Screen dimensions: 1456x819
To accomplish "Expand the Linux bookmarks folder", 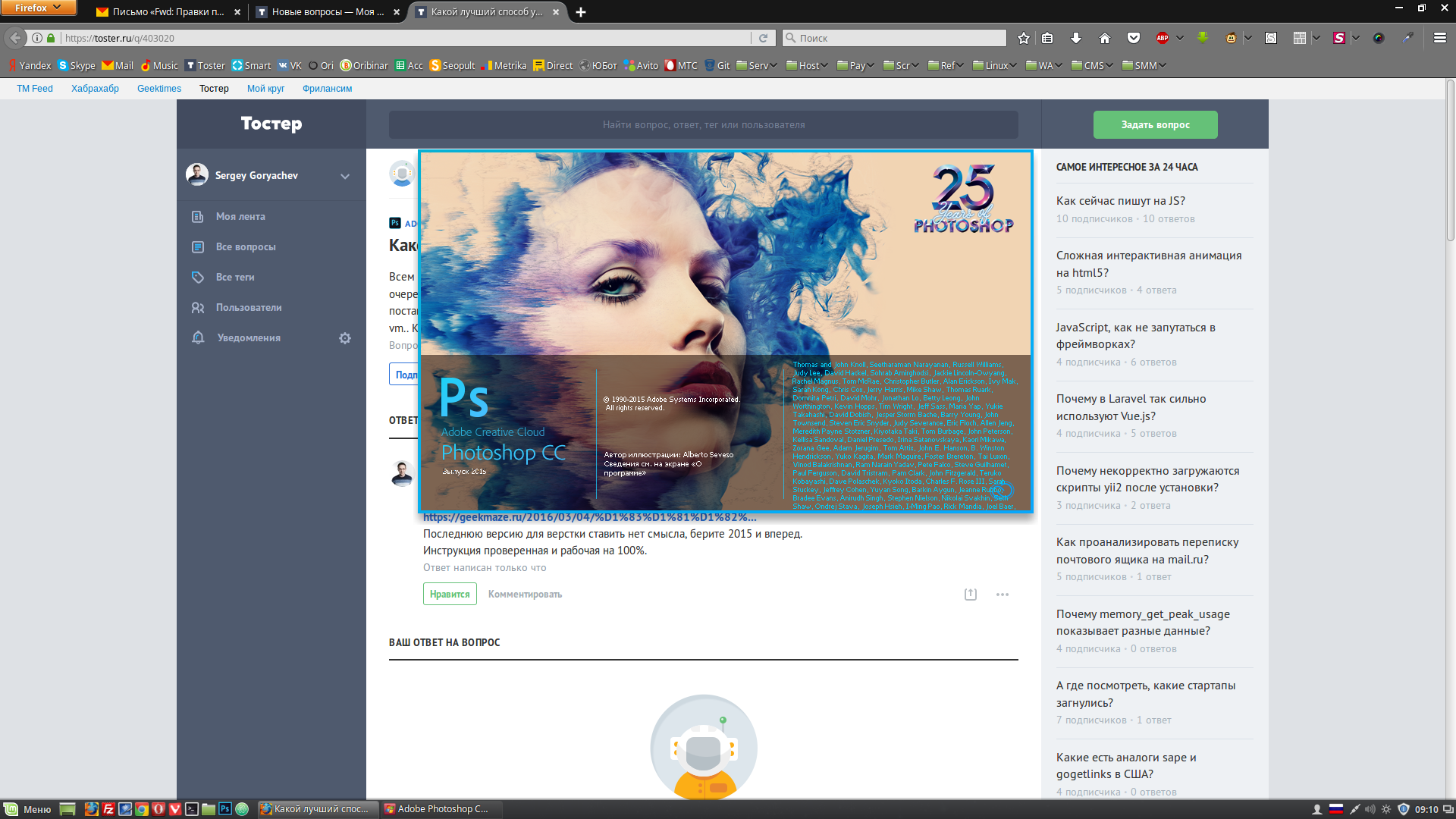I will [995, 65].
